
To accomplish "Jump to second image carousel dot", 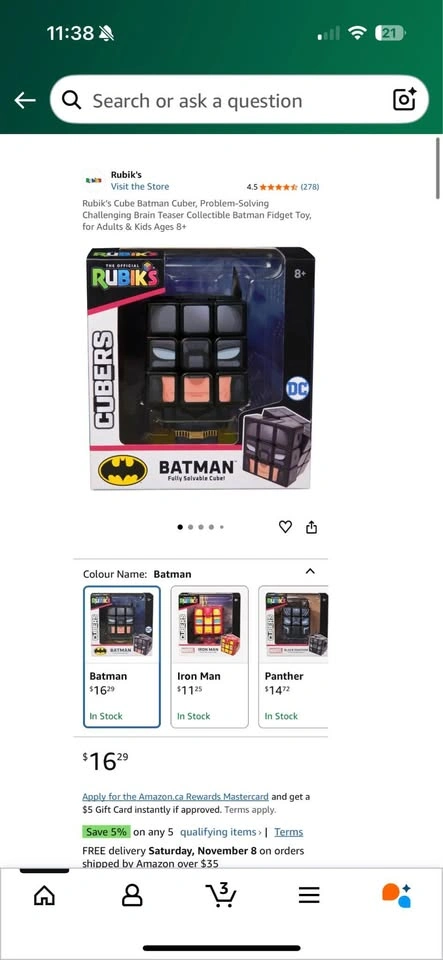I will pyautogui.click(x=190, y=527).
